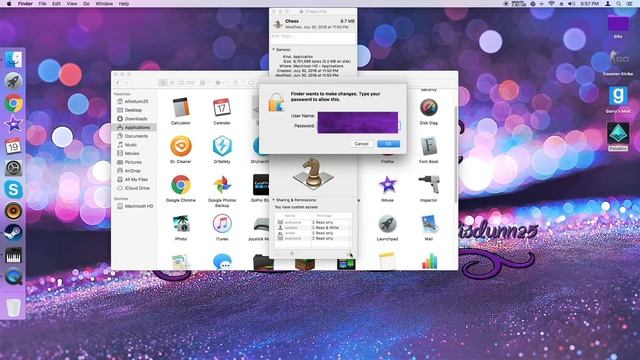Click OK in the password dialog
This screenshot has width=640, height=360.
[389, 144]
